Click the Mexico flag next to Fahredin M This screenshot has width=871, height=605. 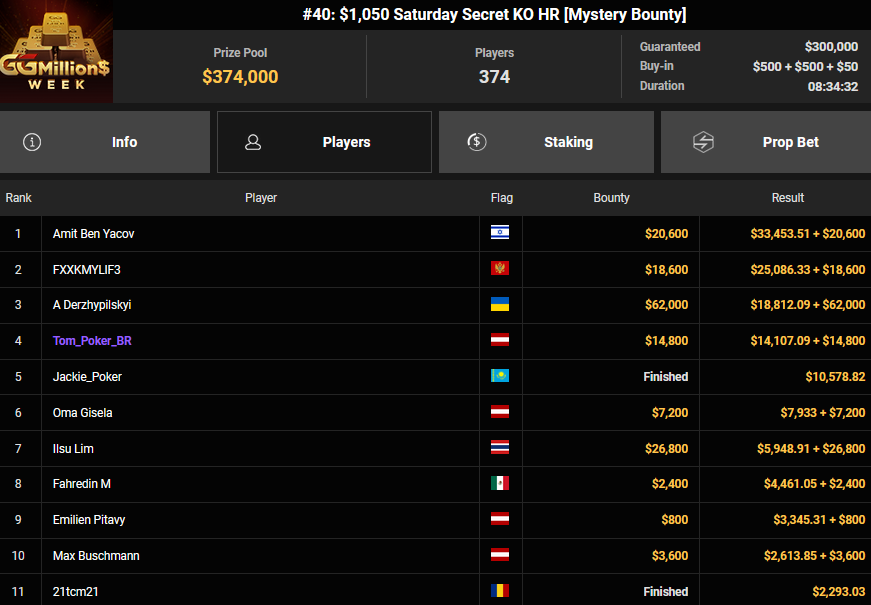[500, 484]
